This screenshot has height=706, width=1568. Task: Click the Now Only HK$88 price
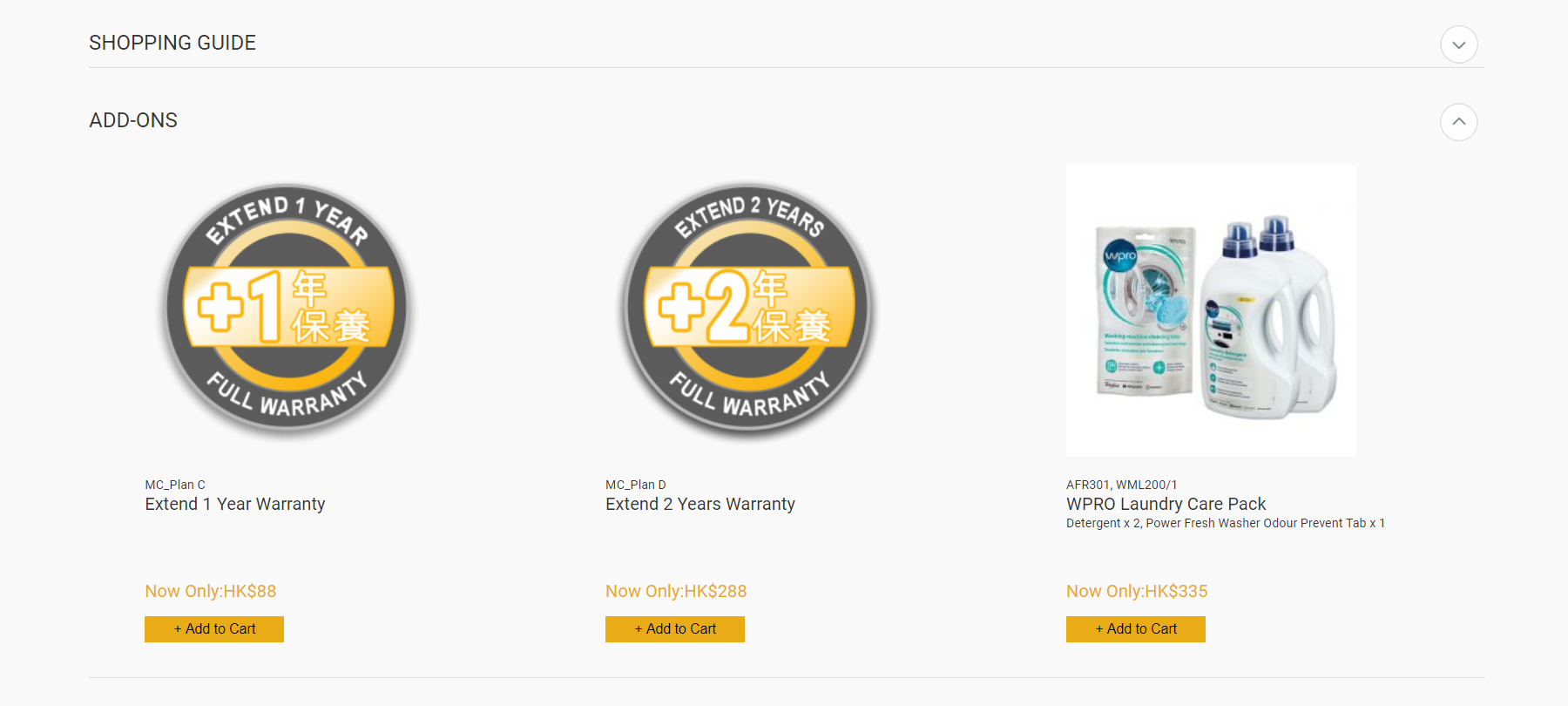(211, 591)
